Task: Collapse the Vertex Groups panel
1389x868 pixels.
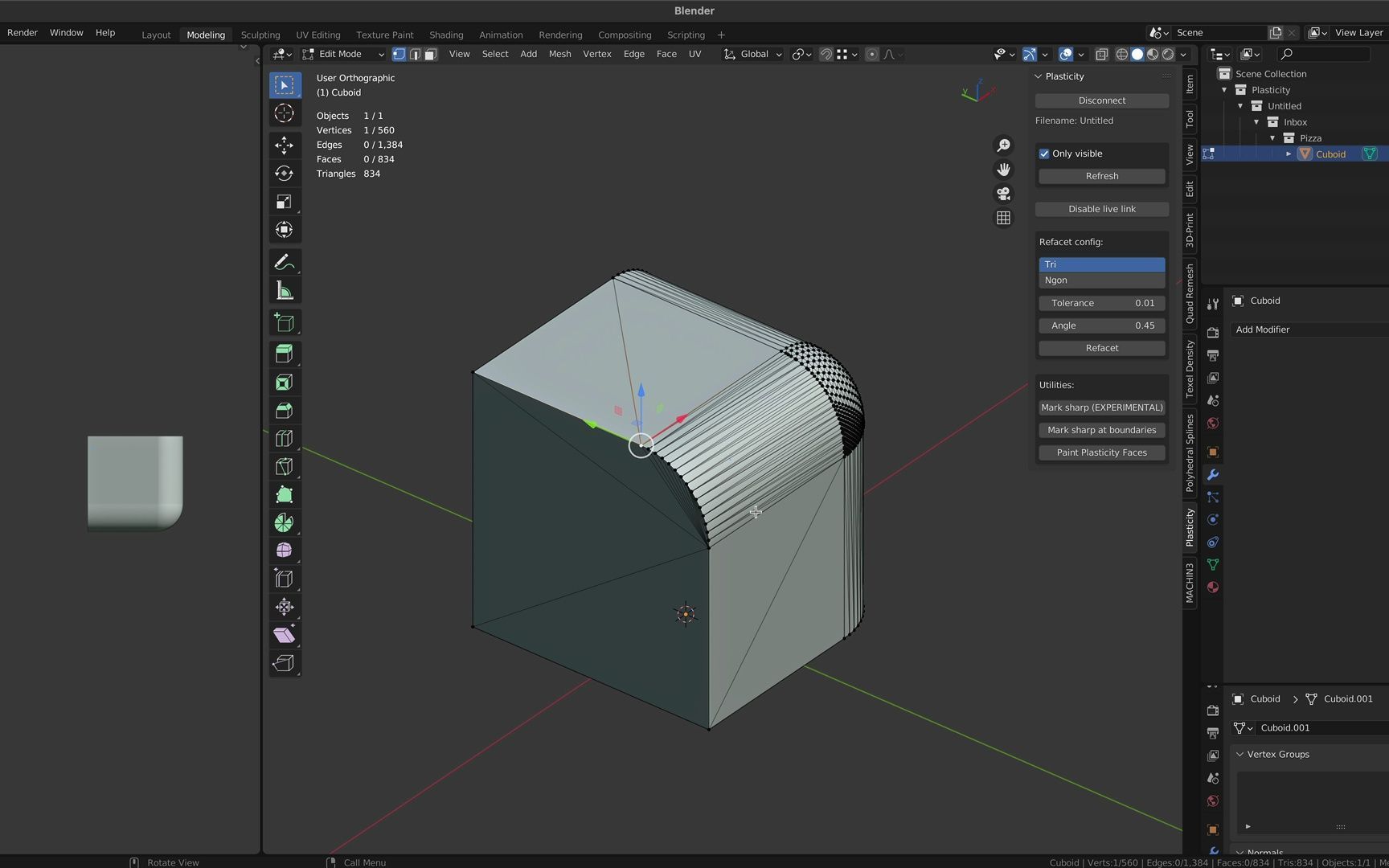Action: 1240,755
